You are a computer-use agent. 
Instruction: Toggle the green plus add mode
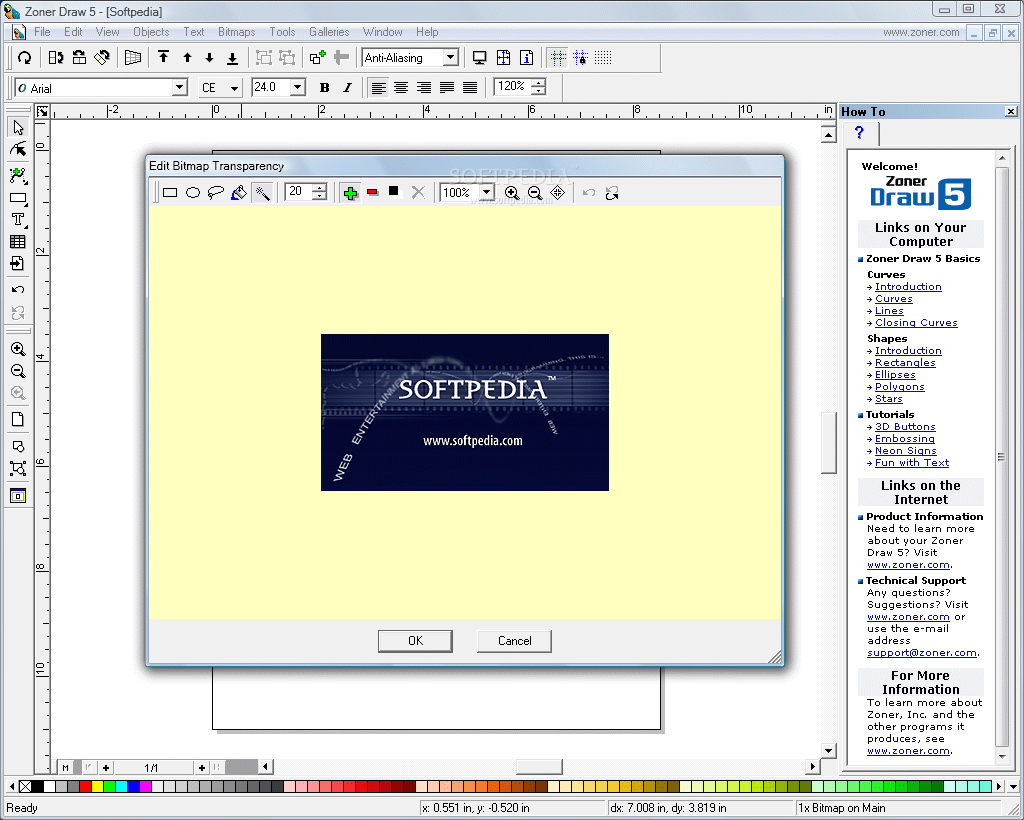pyautogui.click(x=351, y=193)
